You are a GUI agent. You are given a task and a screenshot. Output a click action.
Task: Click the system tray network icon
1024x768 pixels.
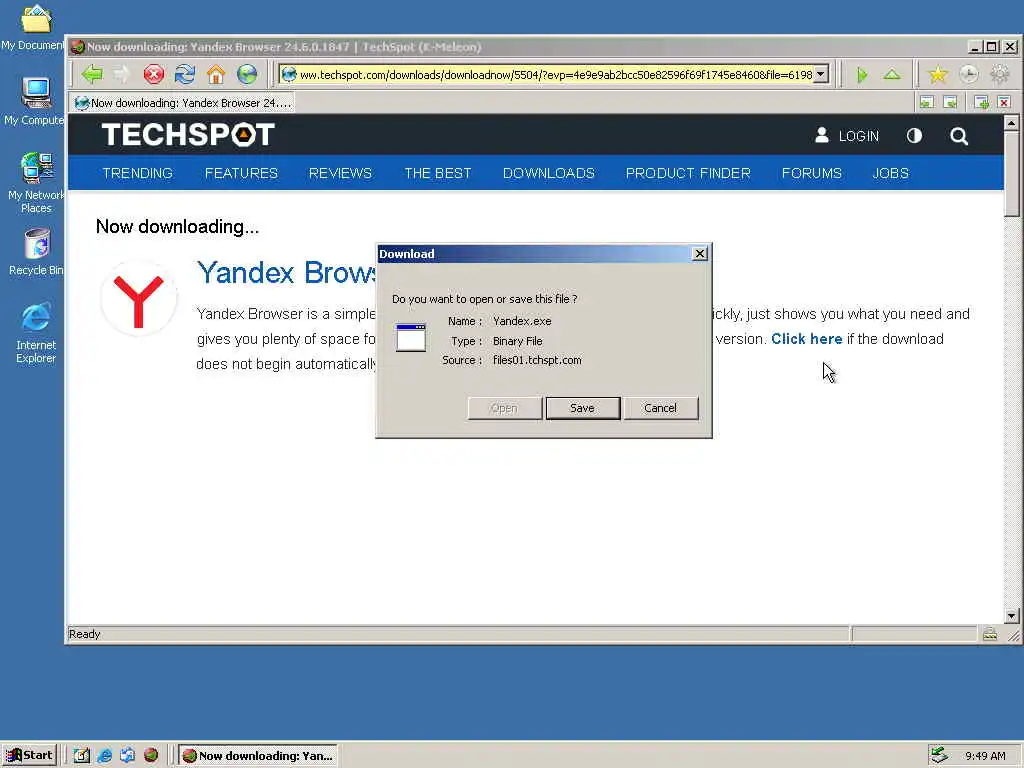click(x=939, y=756)
